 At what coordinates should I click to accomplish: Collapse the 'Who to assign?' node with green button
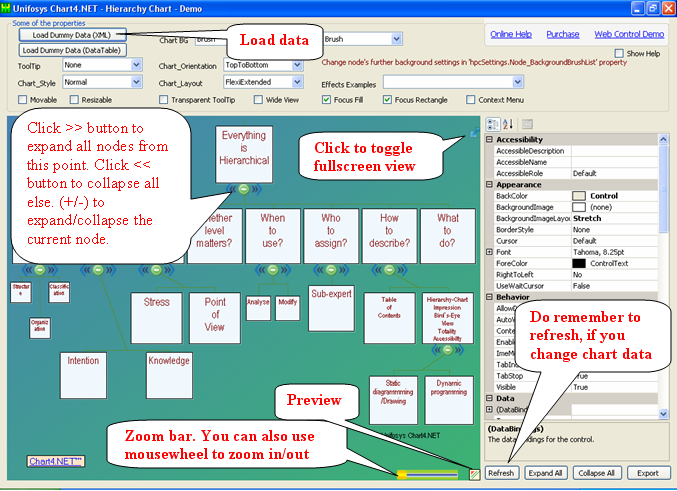(x=333, y=269)
